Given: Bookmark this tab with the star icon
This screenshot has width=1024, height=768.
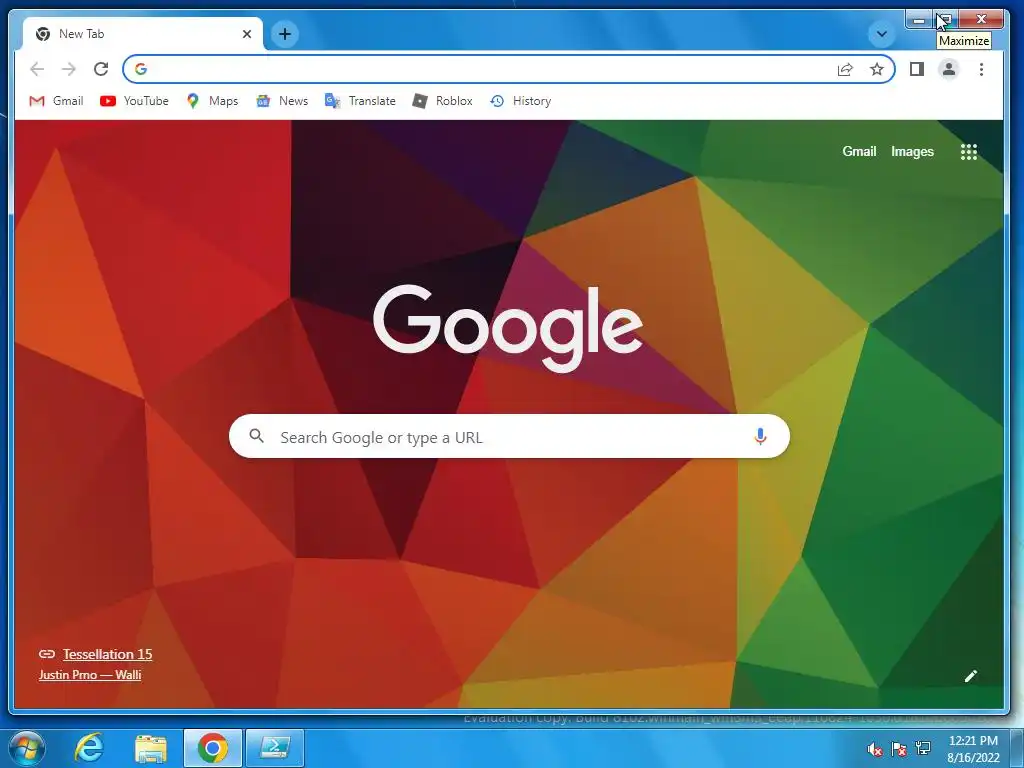Looking at the screenshot, I should point(876,69).
